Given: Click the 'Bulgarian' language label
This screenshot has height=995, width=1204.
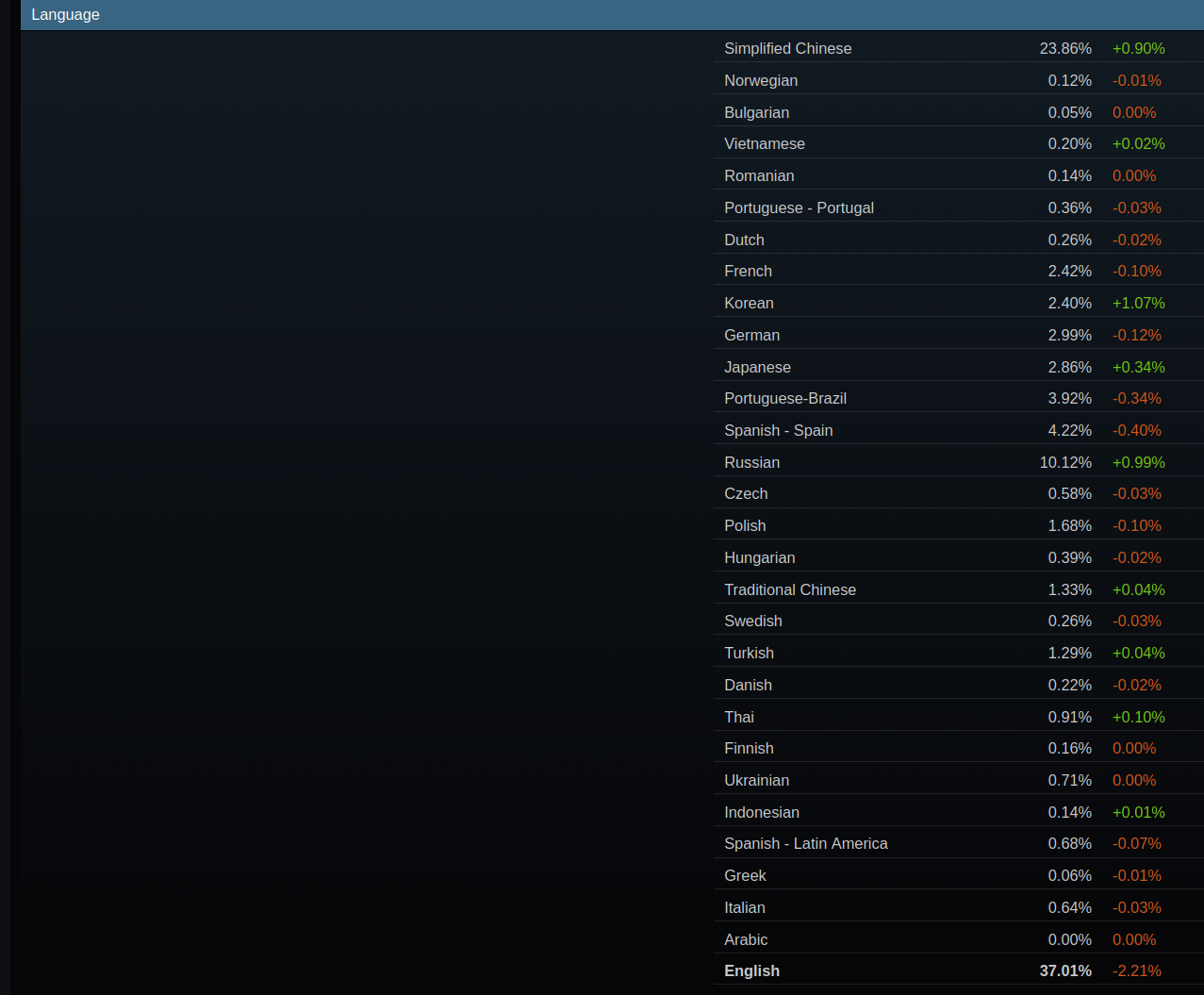Looking at the screenshot, I should click(x=756, y=112).
